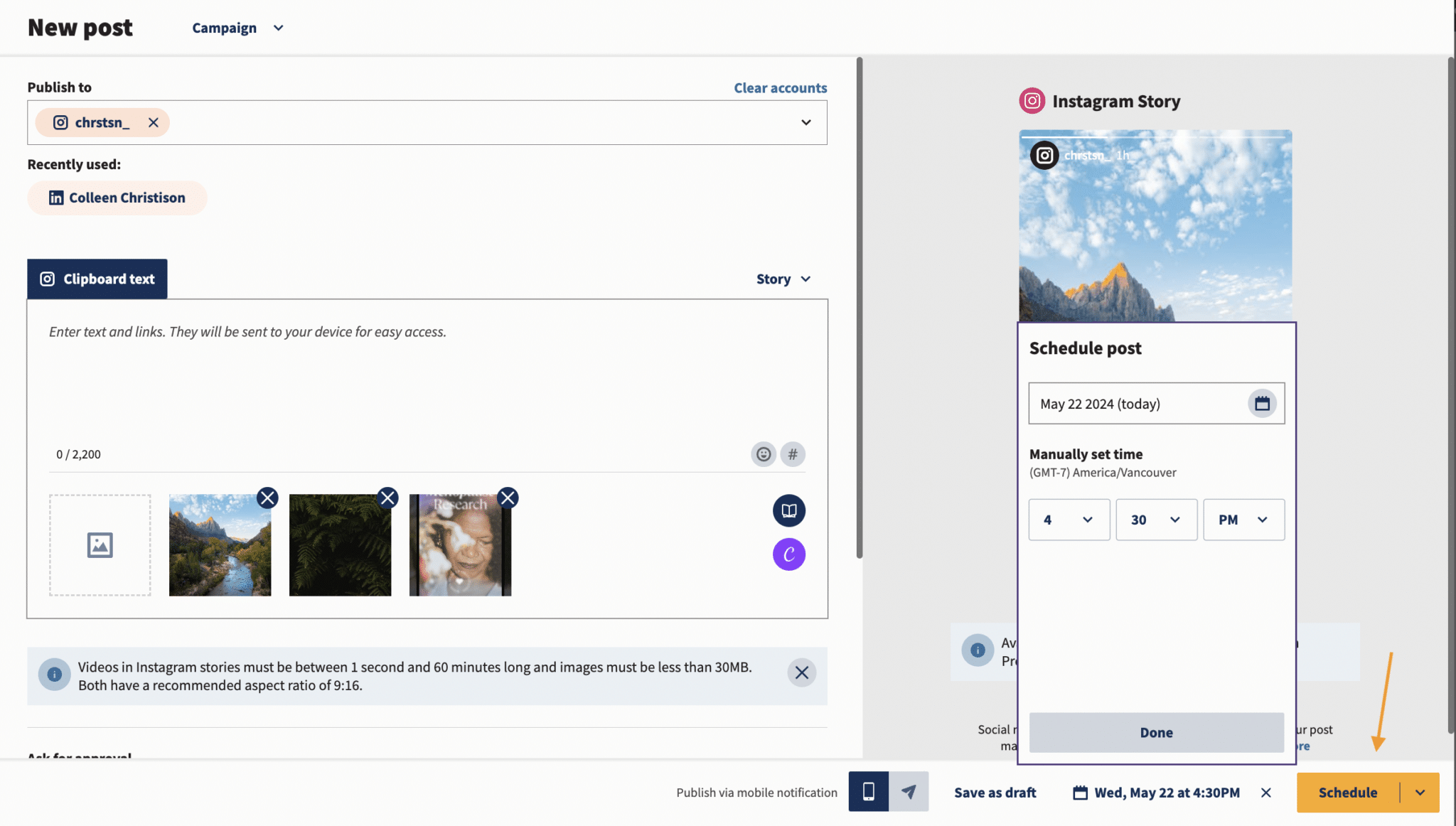Viewport: 1456px width, 826px height.
Task: Open the PM period dropdown
Action: coord(1243,520)
